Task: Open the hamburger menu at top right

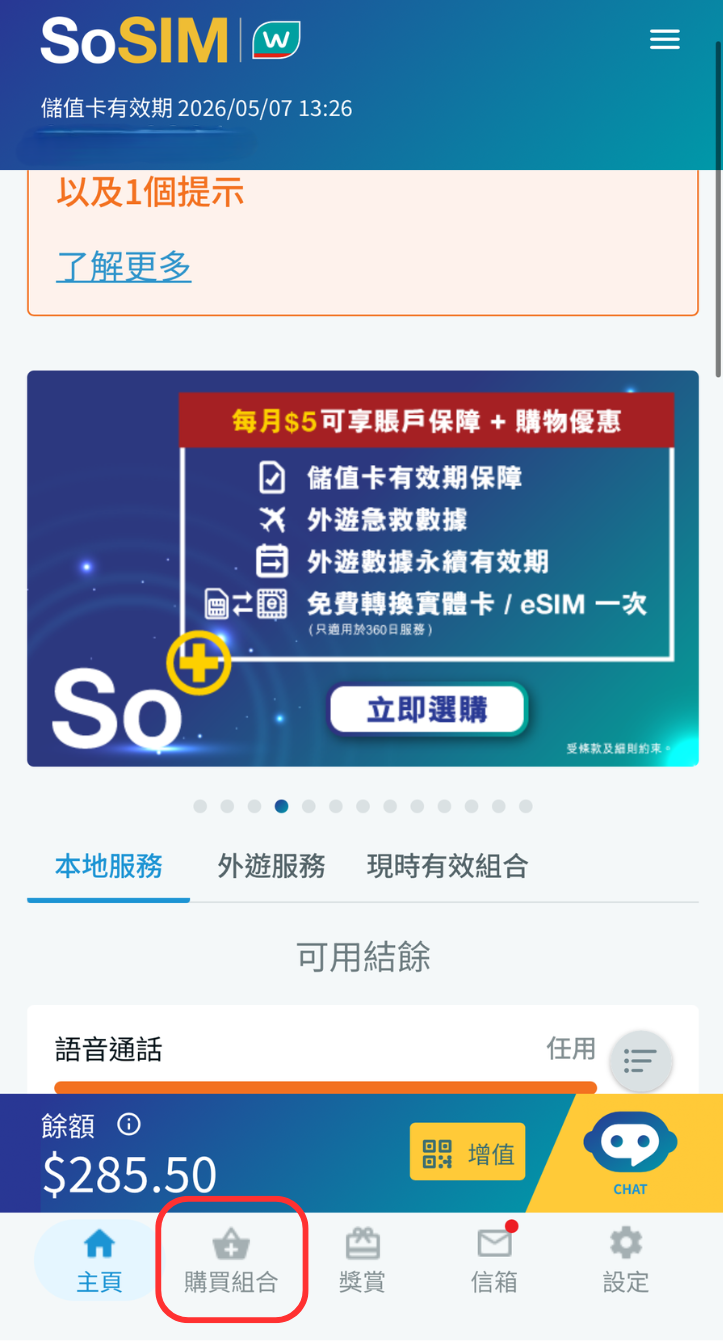Action: click(x=664, y=40)
